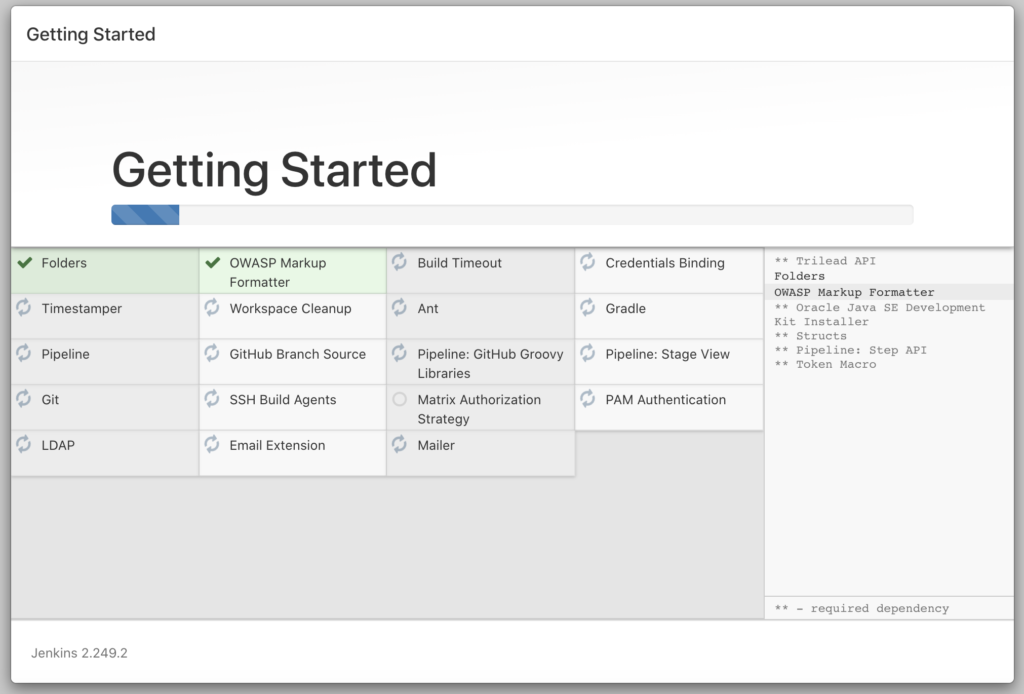Click the pending icon beside Git
Screen dimensions: 1024x694
(24, 399)
